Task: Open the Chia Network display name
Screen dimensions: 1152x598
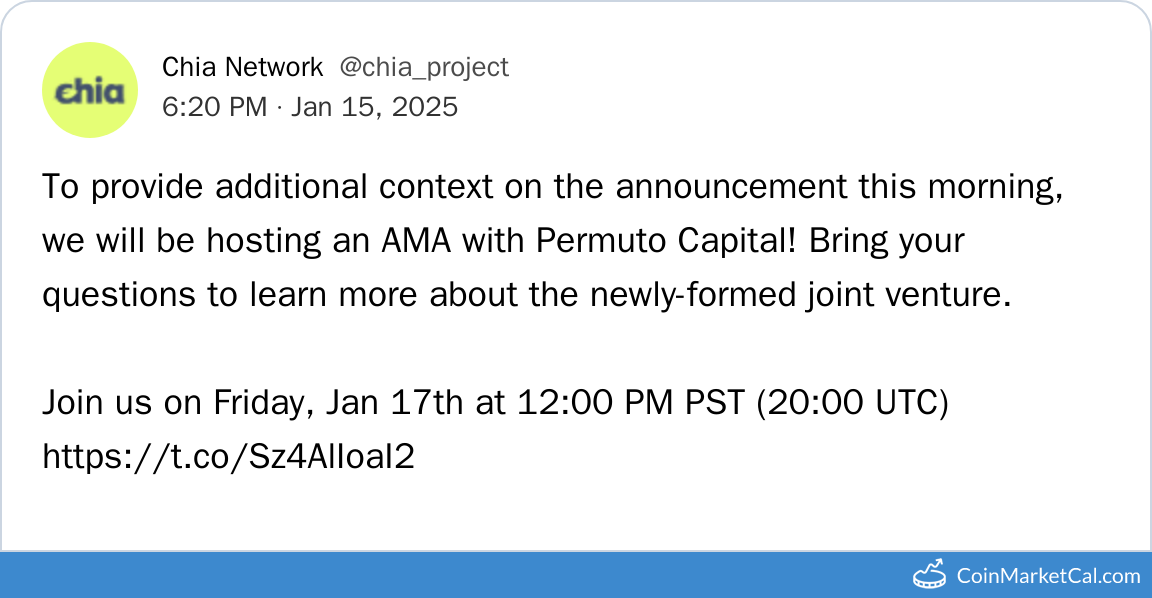Action: coord(242,67)
